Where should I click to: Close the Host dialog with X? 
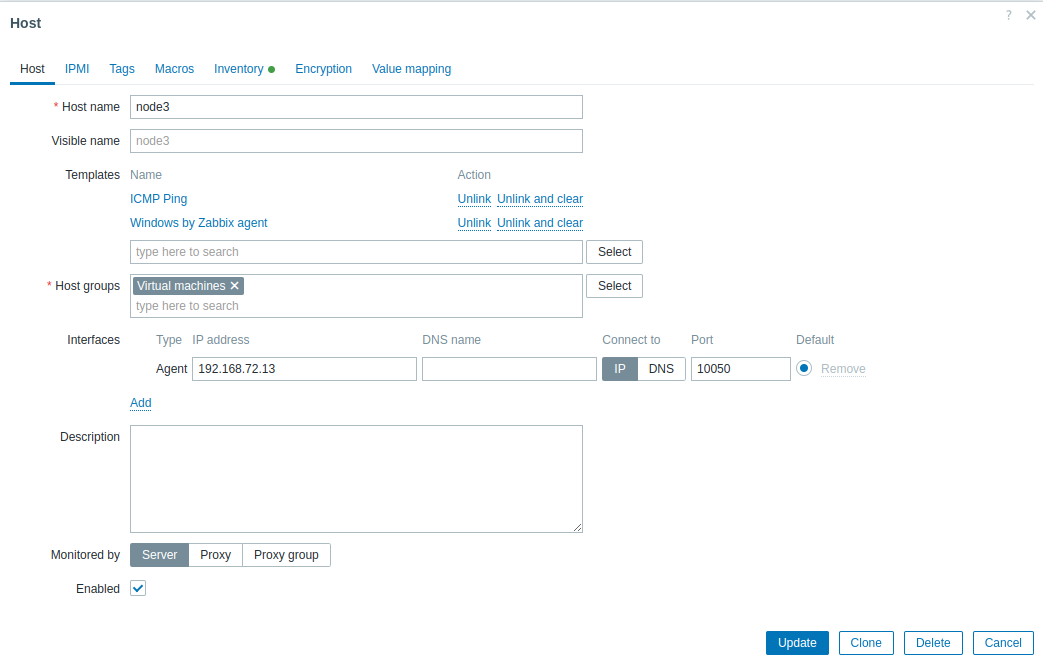(1030, 15)
